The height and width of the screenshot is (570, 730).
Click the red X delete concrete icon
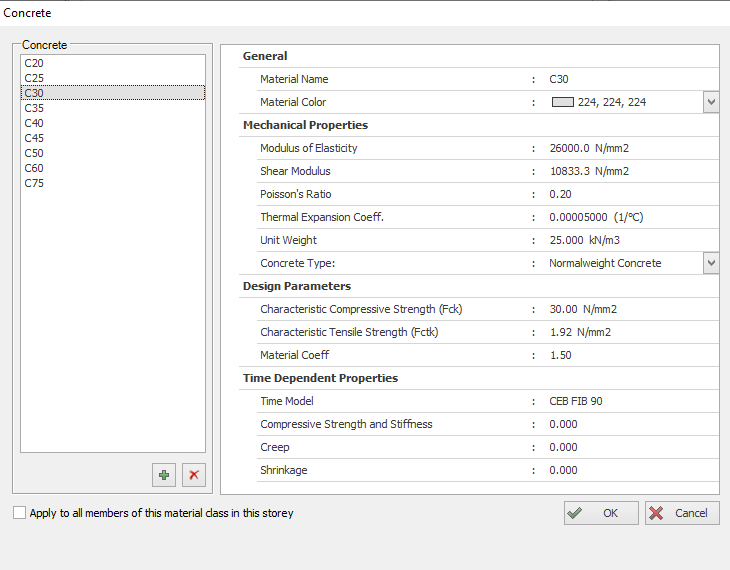[194, 475]
